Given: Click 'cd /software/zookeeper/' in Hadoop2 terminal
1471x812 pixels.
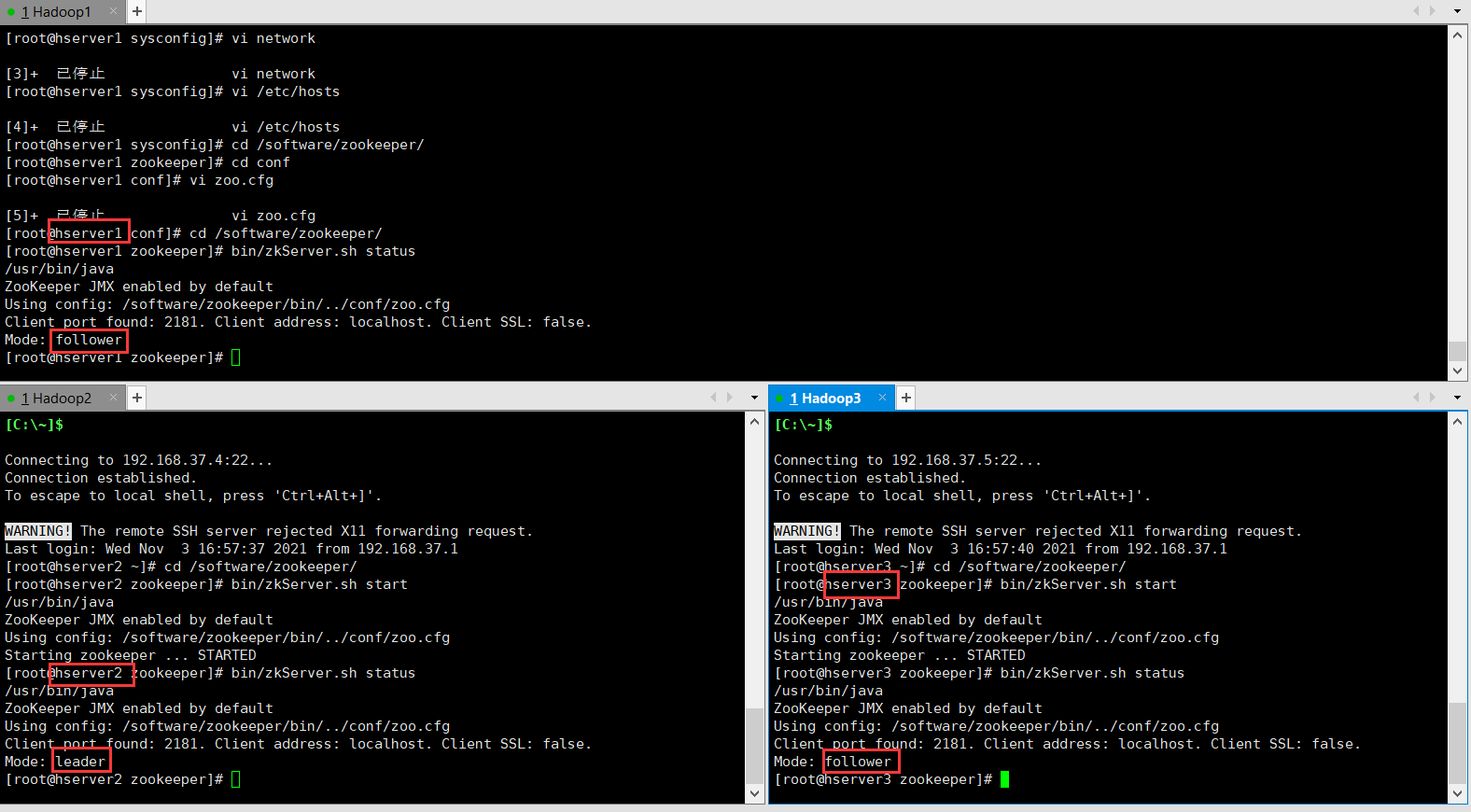Looking at the screenshot, I should [260, 567].
